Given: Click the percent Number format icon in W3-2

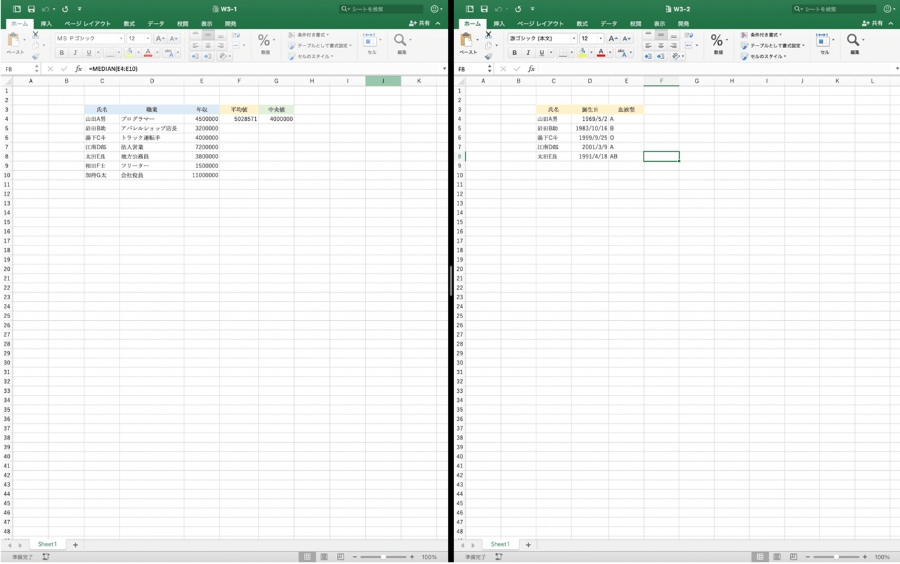Looking at the screenshot, I should tap(716, 40).
